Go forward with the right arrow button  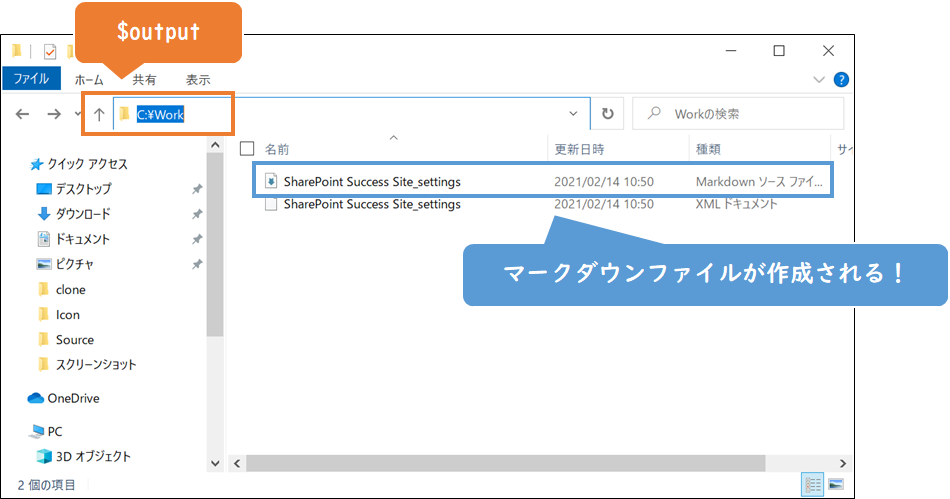pos(54,114)
